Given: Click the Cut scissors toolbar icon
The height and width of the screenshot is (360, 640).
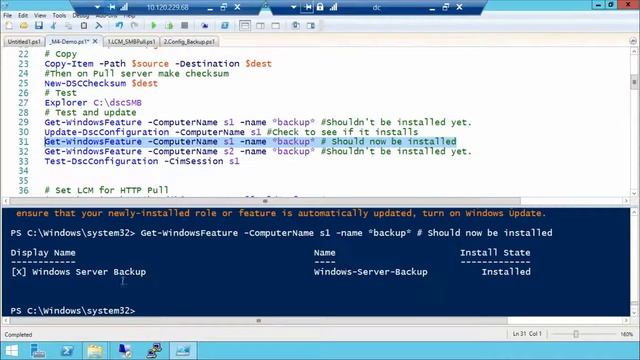Looking at the screenshot, I should click(x=53, y=26).
